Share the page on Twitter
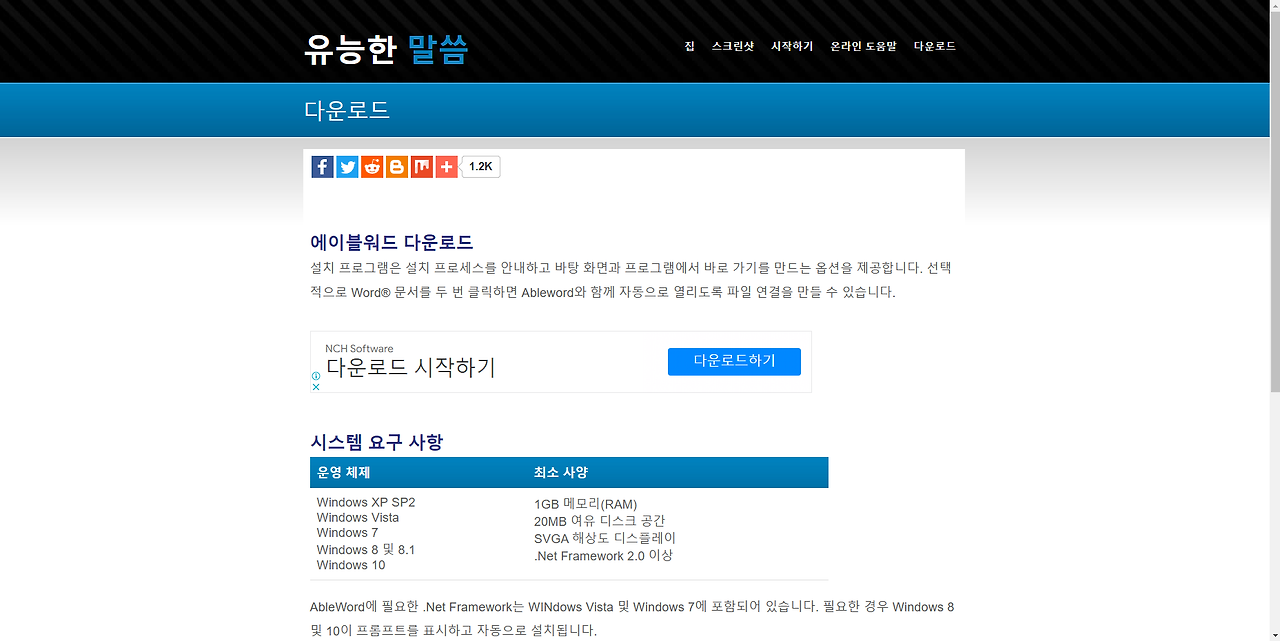Screen dimensions: 1280x641 pos(347,166)
